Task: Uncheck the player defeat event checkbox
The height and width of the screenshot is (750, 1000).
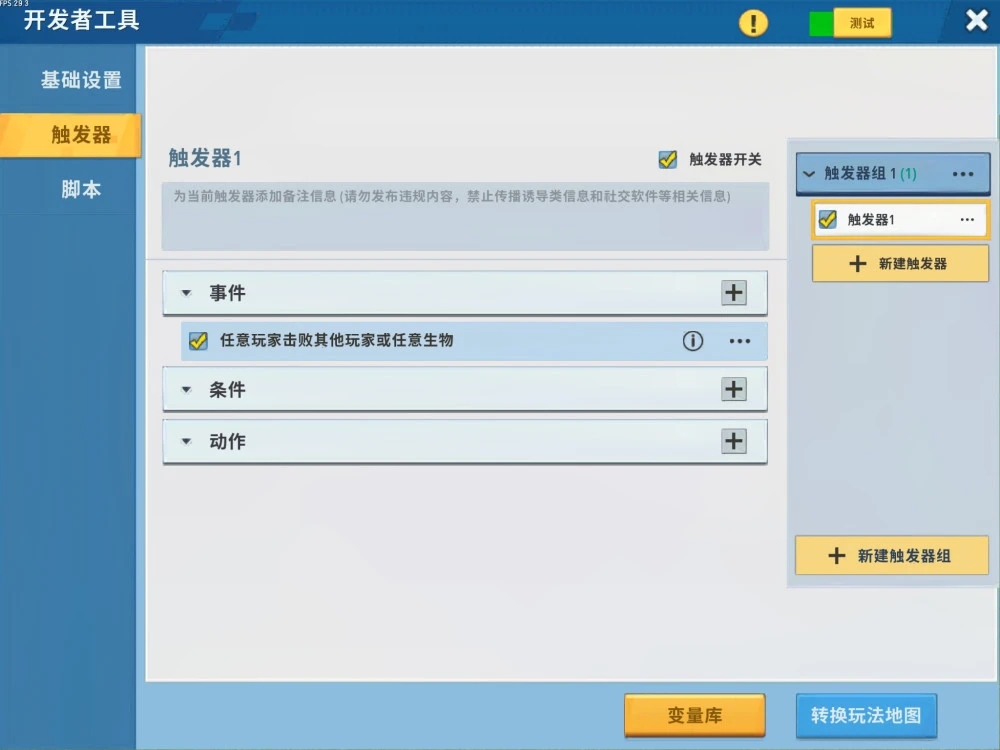Action: point(197,341)
